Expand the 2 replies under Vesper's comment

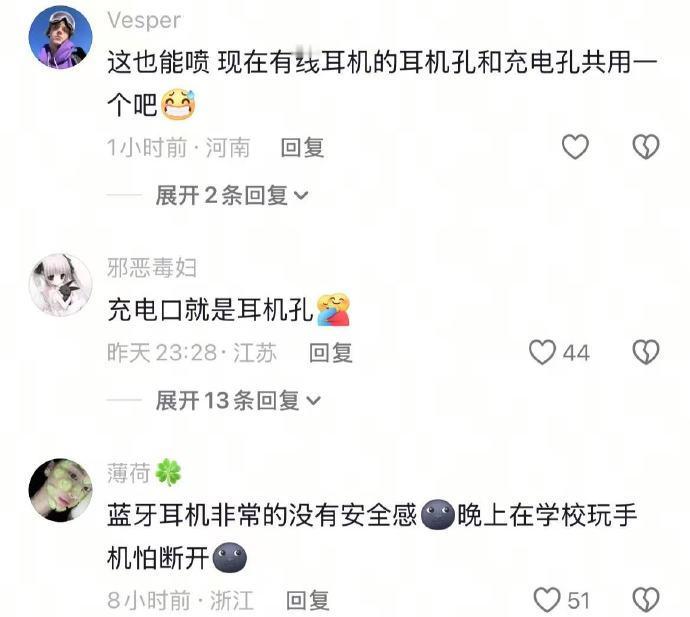click(232, 195)
